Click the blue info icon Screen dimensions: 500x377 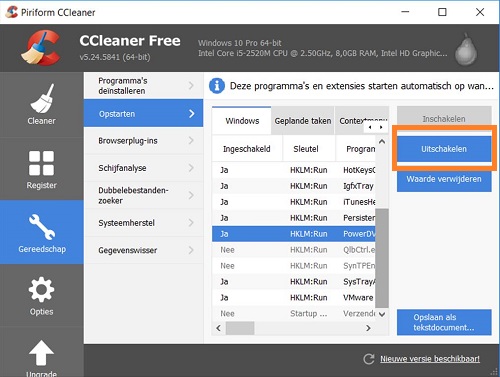pos(217,86)
